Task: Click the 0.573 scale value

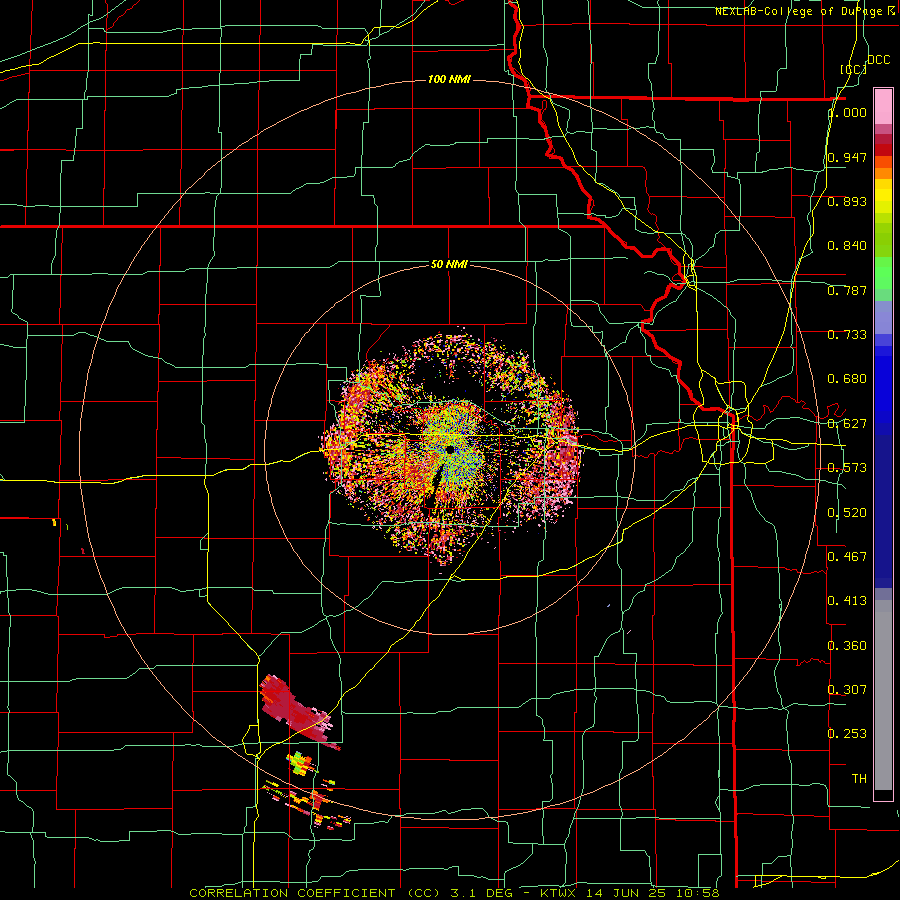Action: 847,468
